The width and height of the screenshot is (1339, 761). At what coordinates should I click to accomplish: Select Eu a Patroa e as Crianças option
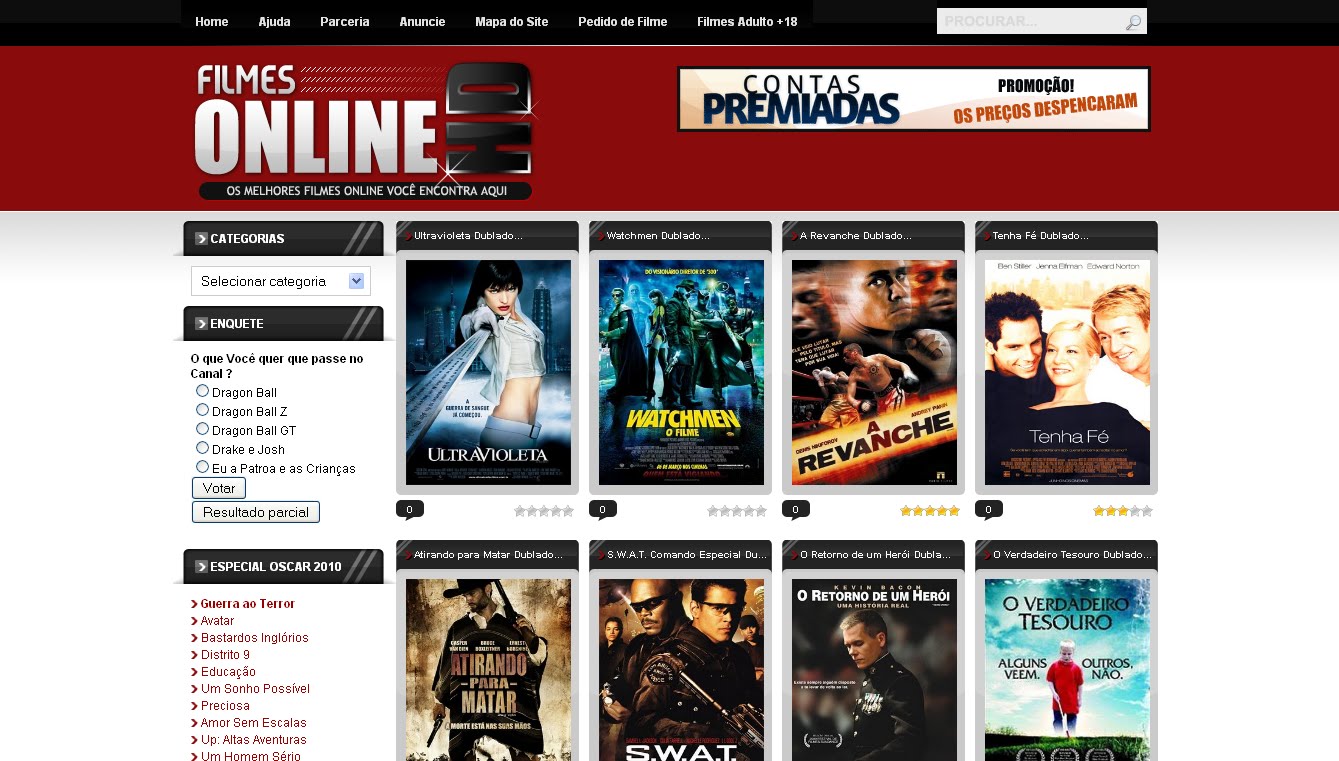[x=203, y=467]
